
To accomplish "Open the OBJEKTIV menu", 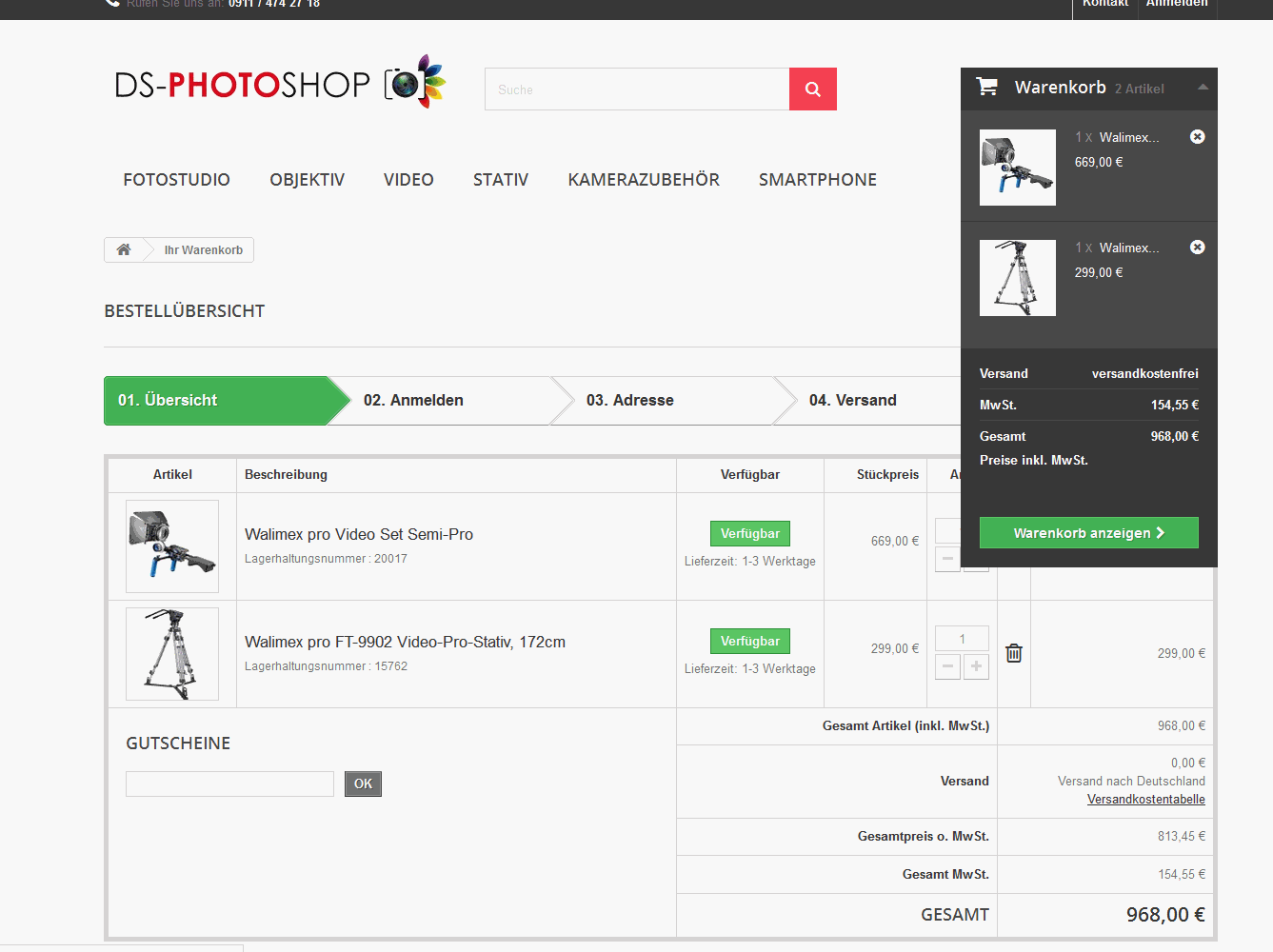I will coord(307,180).
